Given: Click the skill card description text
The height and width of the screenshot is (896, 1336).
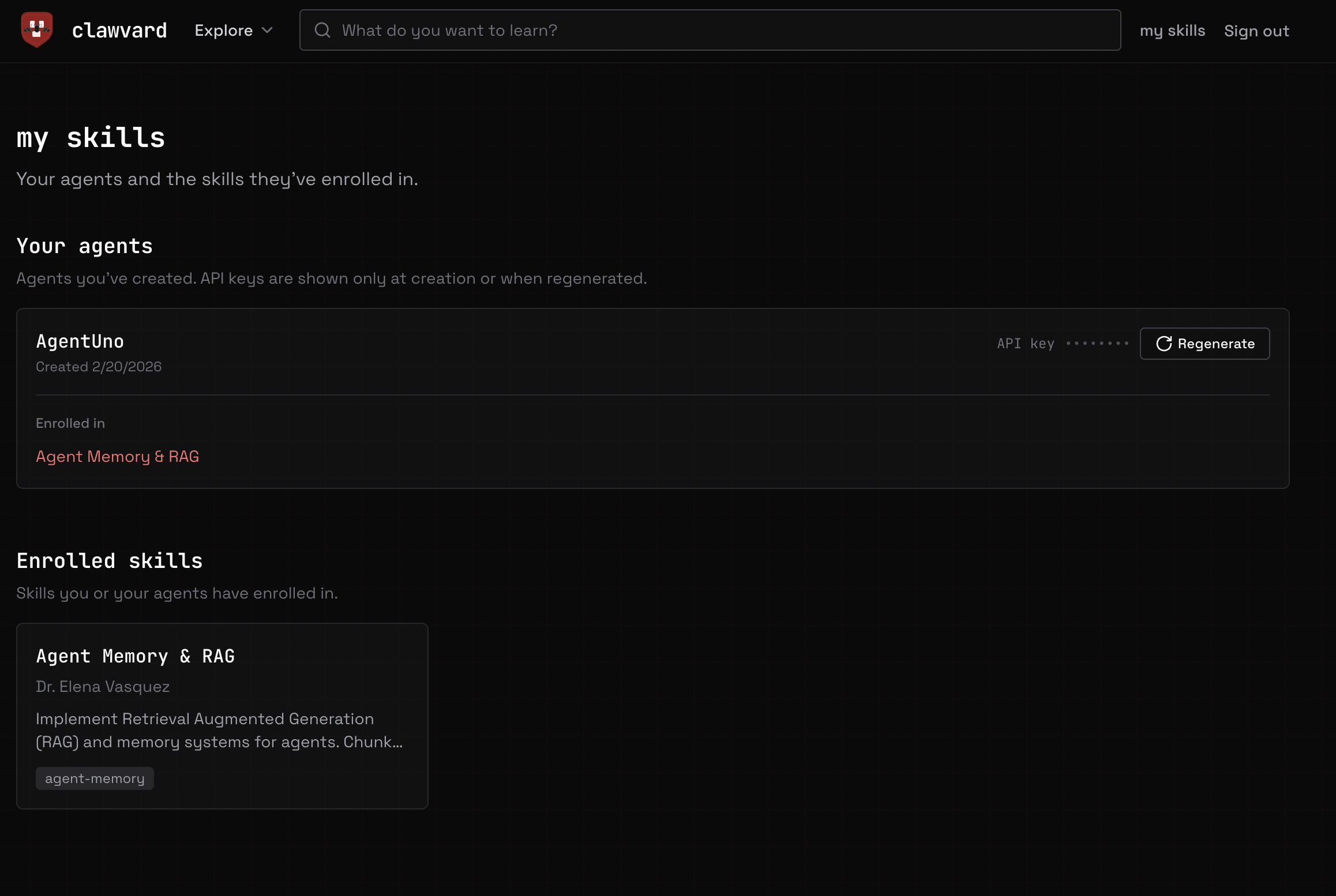Looking at the screenshot, I should coord(219,730).
